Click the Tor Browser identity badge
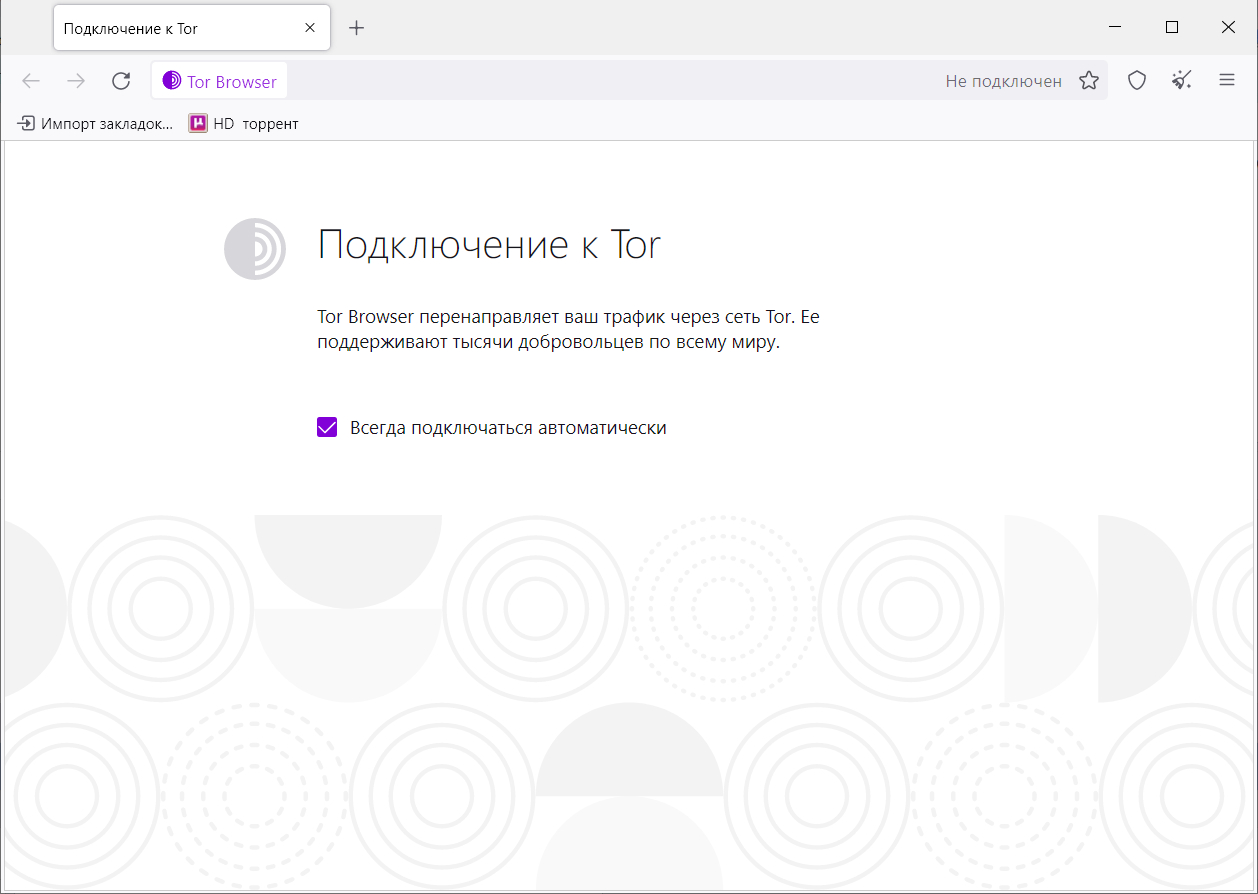 (219, 81)
